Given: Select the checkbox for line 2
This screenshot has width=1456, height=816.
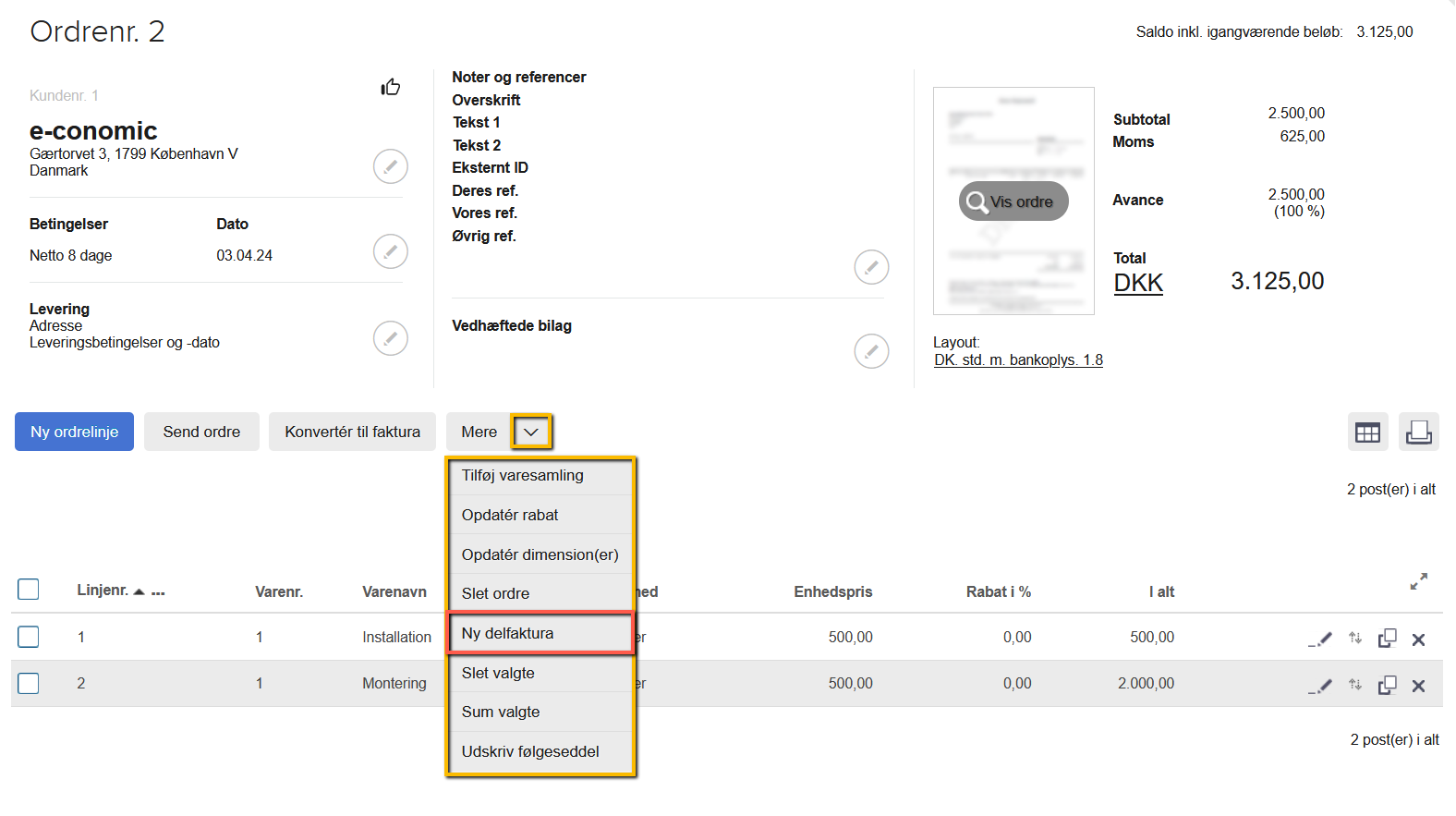Looking at the screenshot, I should [x=29, y=683].
